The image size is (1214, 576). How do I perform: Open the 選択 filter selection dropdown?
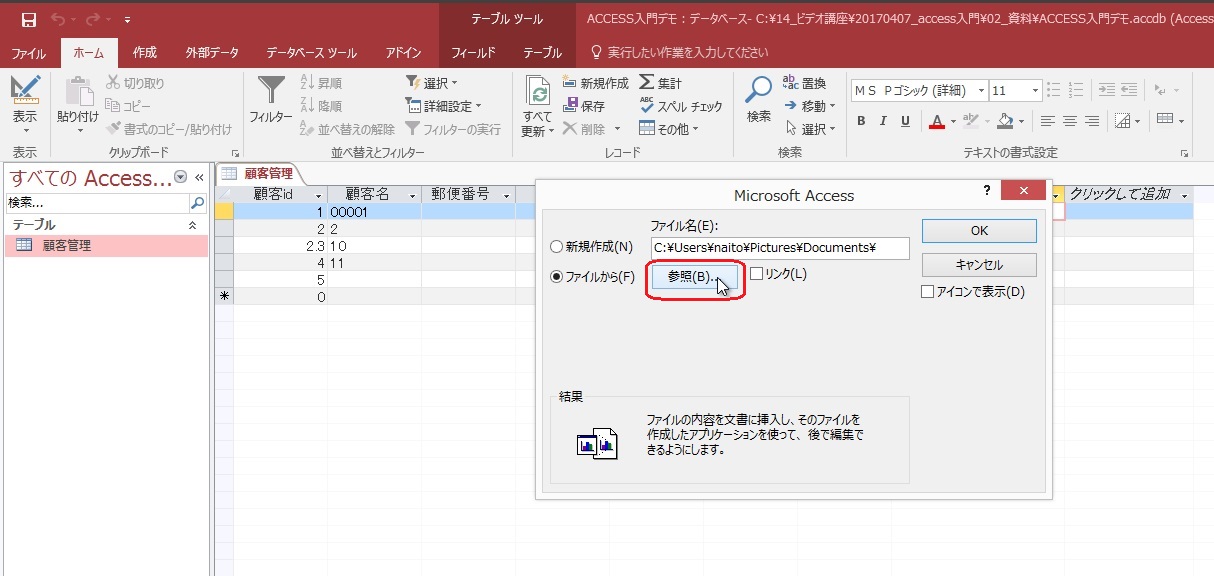click(432, 83)
